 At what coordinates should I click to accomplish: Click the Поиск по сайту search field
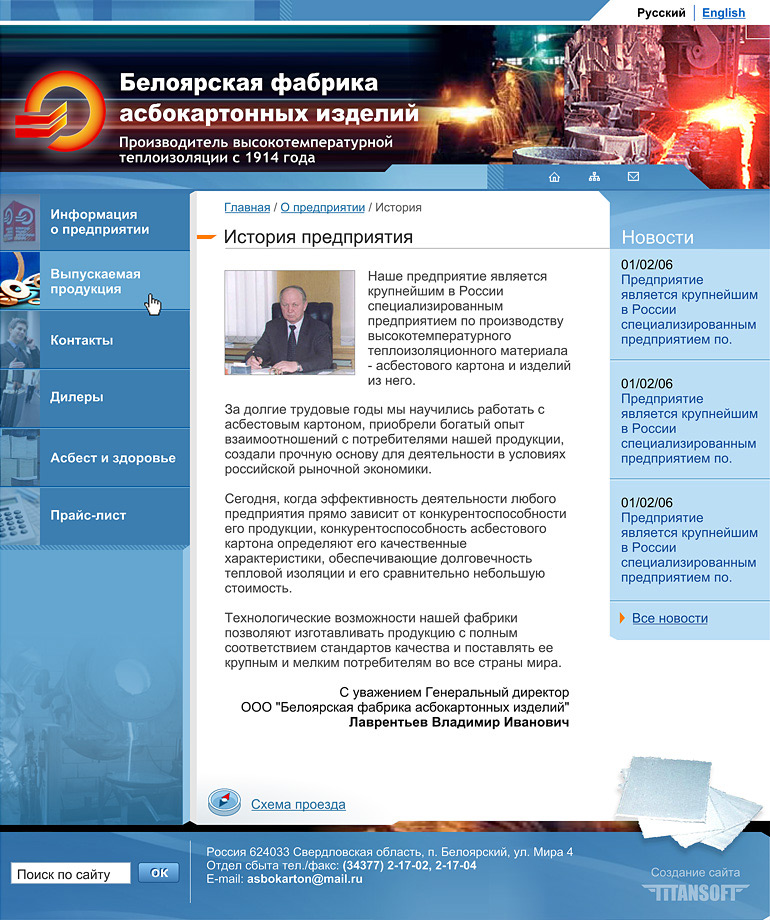coord(70,874)
